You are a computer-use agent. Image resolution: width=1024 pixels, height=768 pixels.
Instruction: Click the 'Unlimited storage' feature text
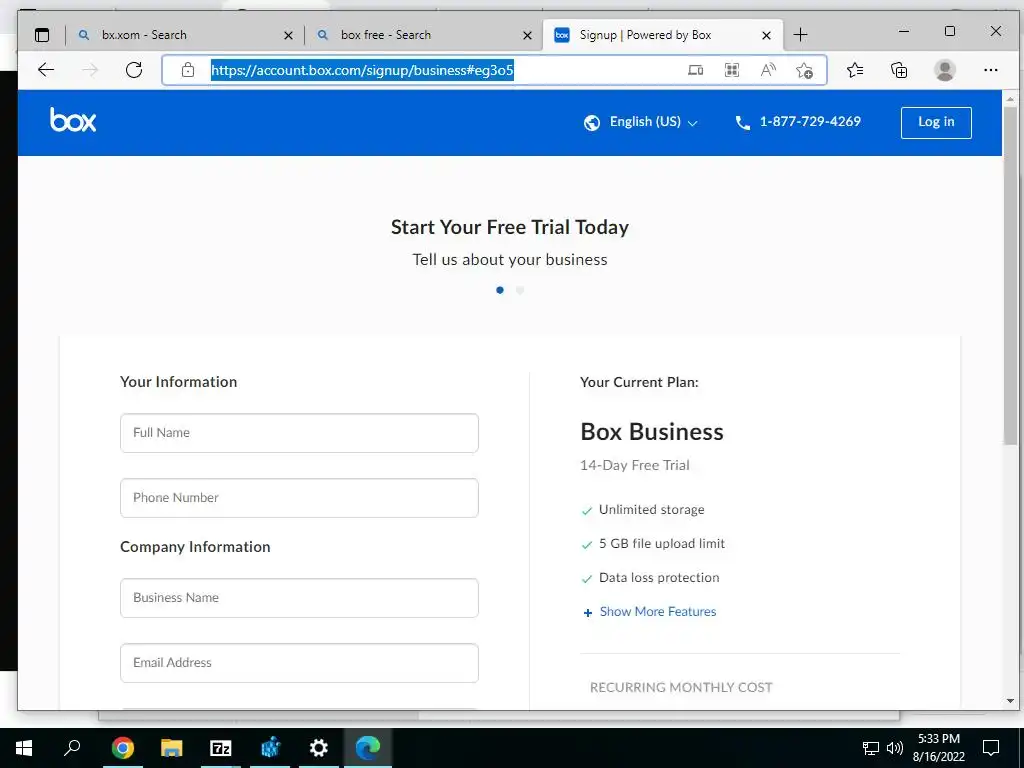tap(652, 510)
